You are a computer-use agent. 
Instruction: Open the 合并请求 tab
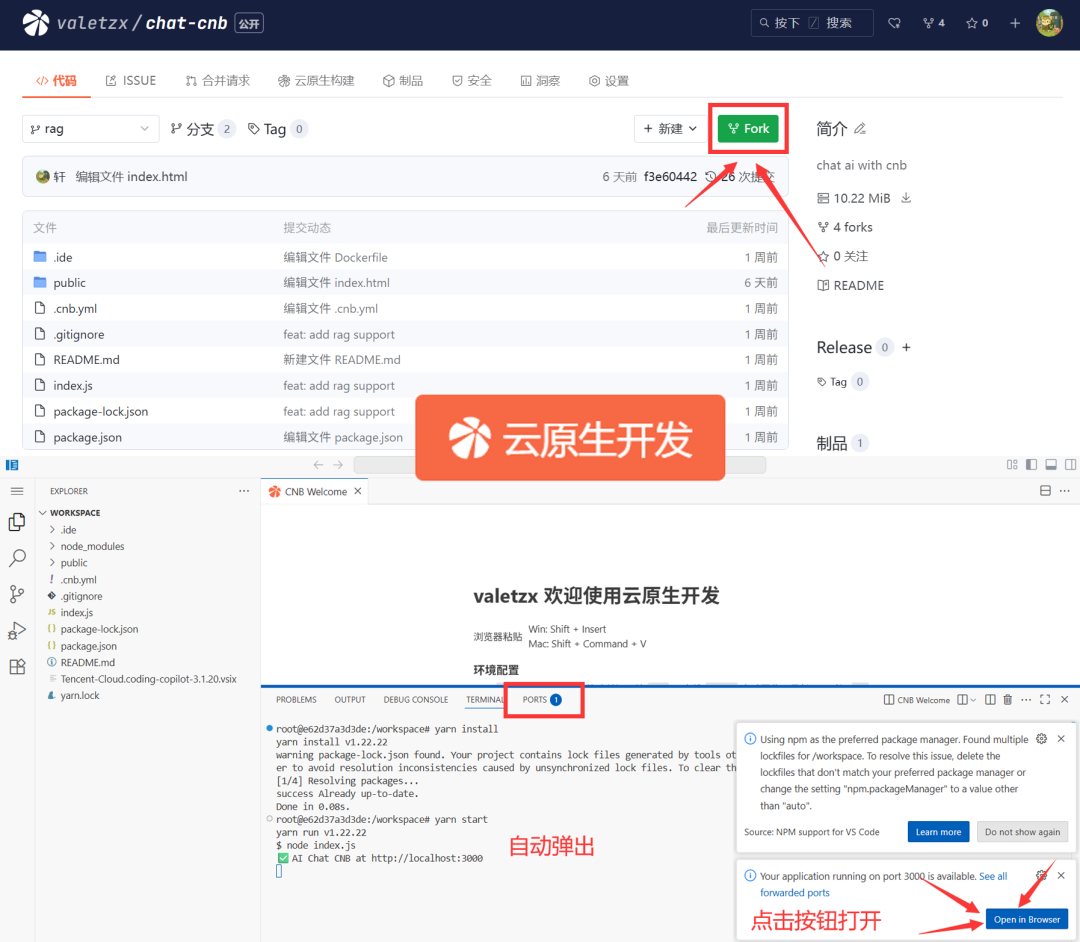click(x=218, y=81)
